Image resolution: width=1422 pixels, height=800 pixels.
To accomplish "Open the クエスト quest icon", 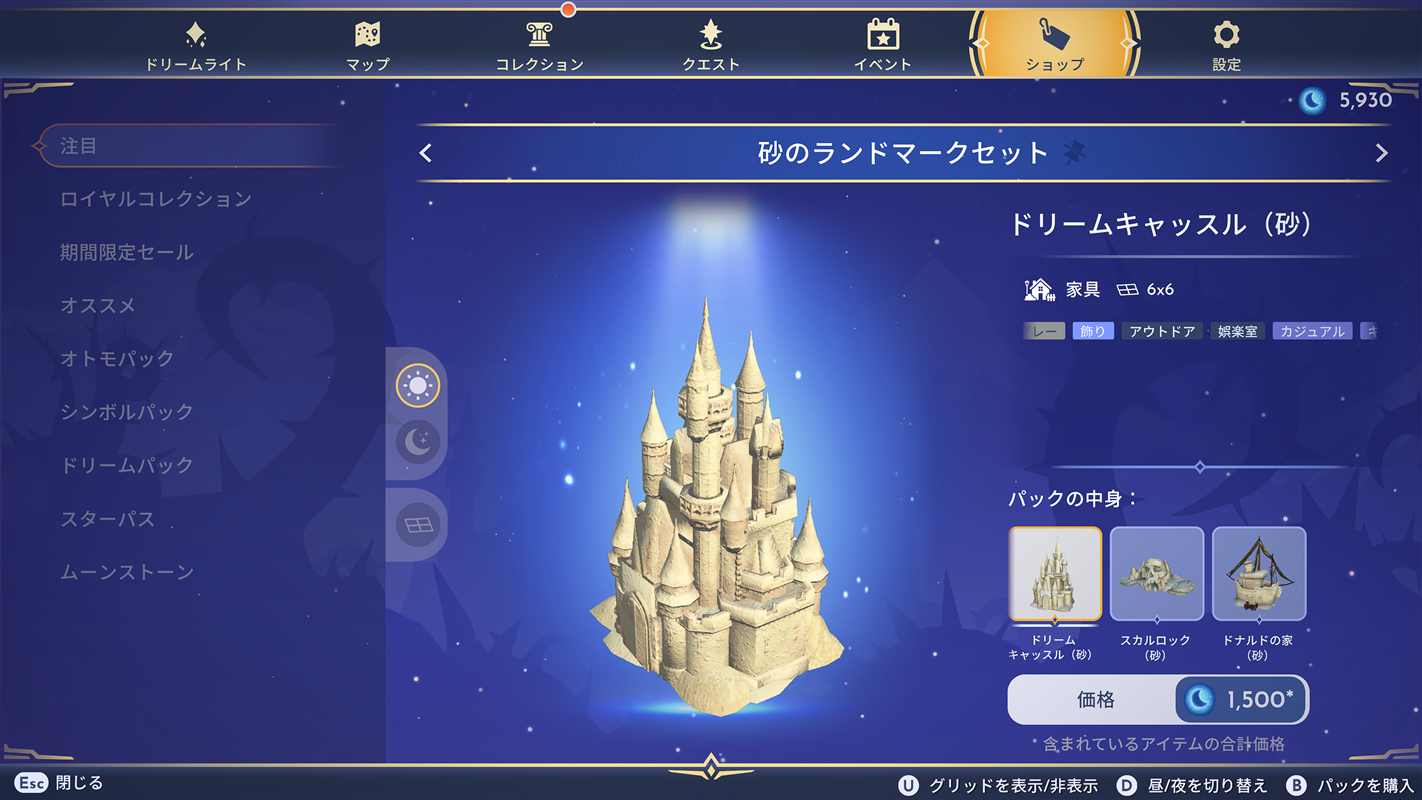I will click(711, 35).
